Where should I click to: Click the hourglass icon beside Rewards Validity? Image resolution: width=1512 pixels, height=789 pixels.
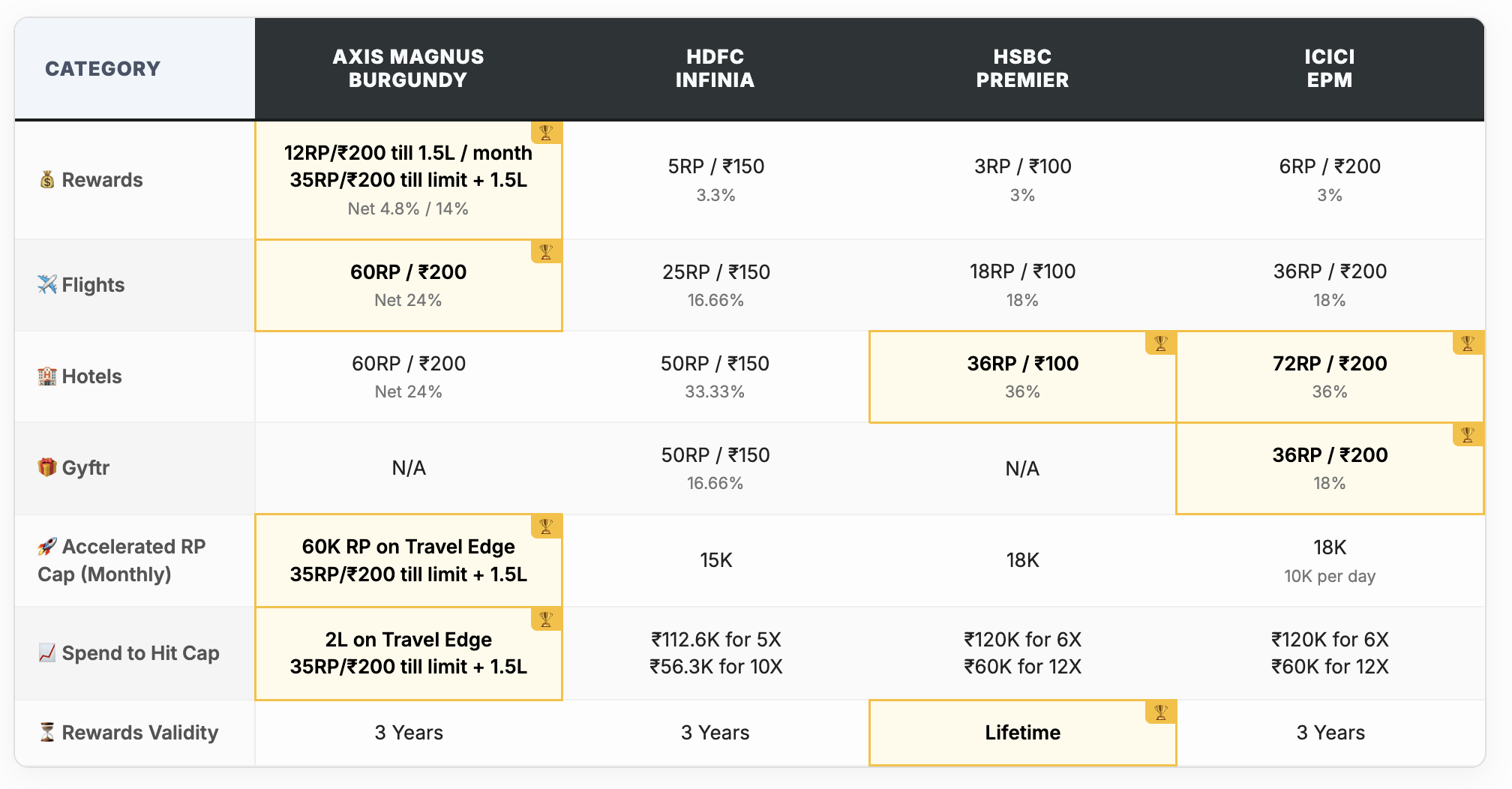[x=47, y=733]
